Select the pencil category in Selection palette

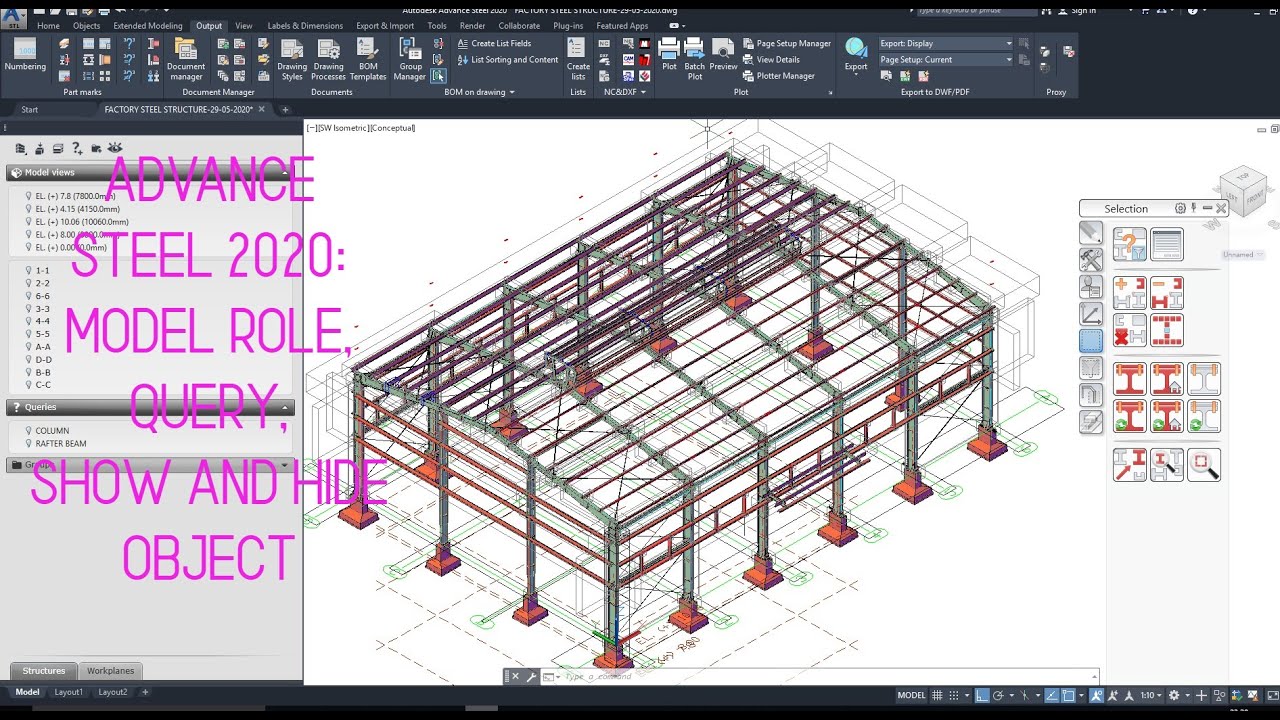coord(1091,233)
